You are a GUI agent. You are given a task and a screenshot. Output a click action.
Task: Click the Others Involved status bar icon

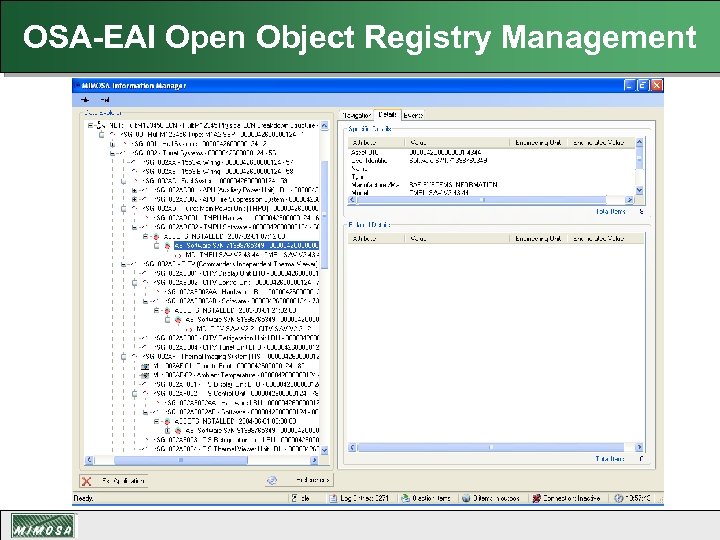pyautogui.click(x=466, y=498)
